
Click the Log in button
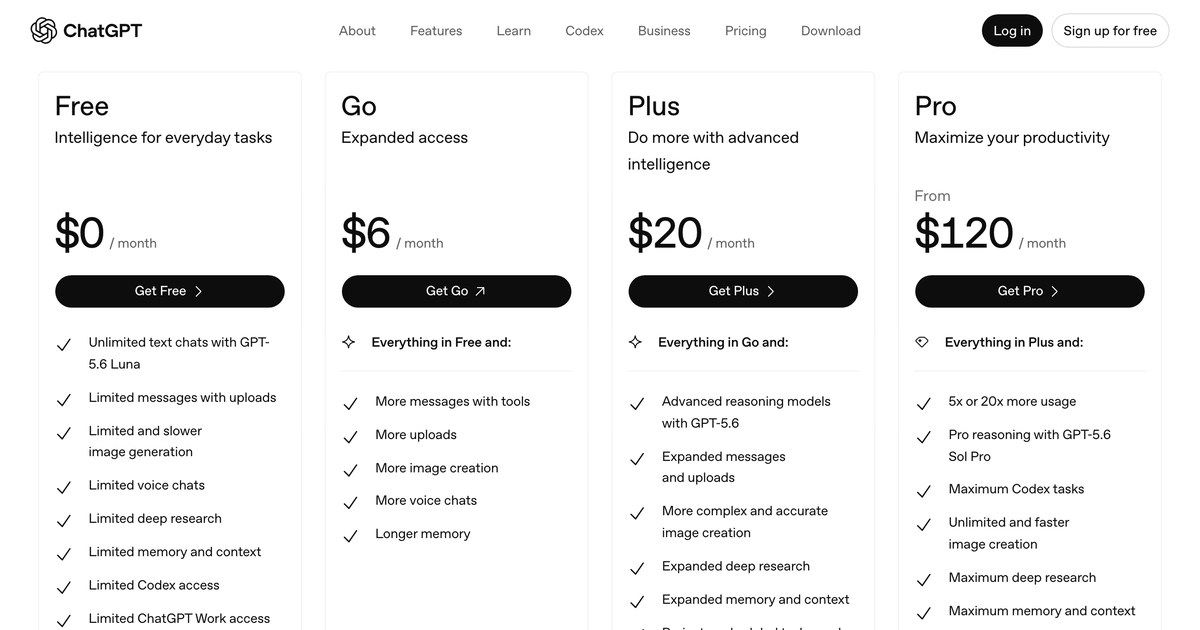coord(1012,31)
